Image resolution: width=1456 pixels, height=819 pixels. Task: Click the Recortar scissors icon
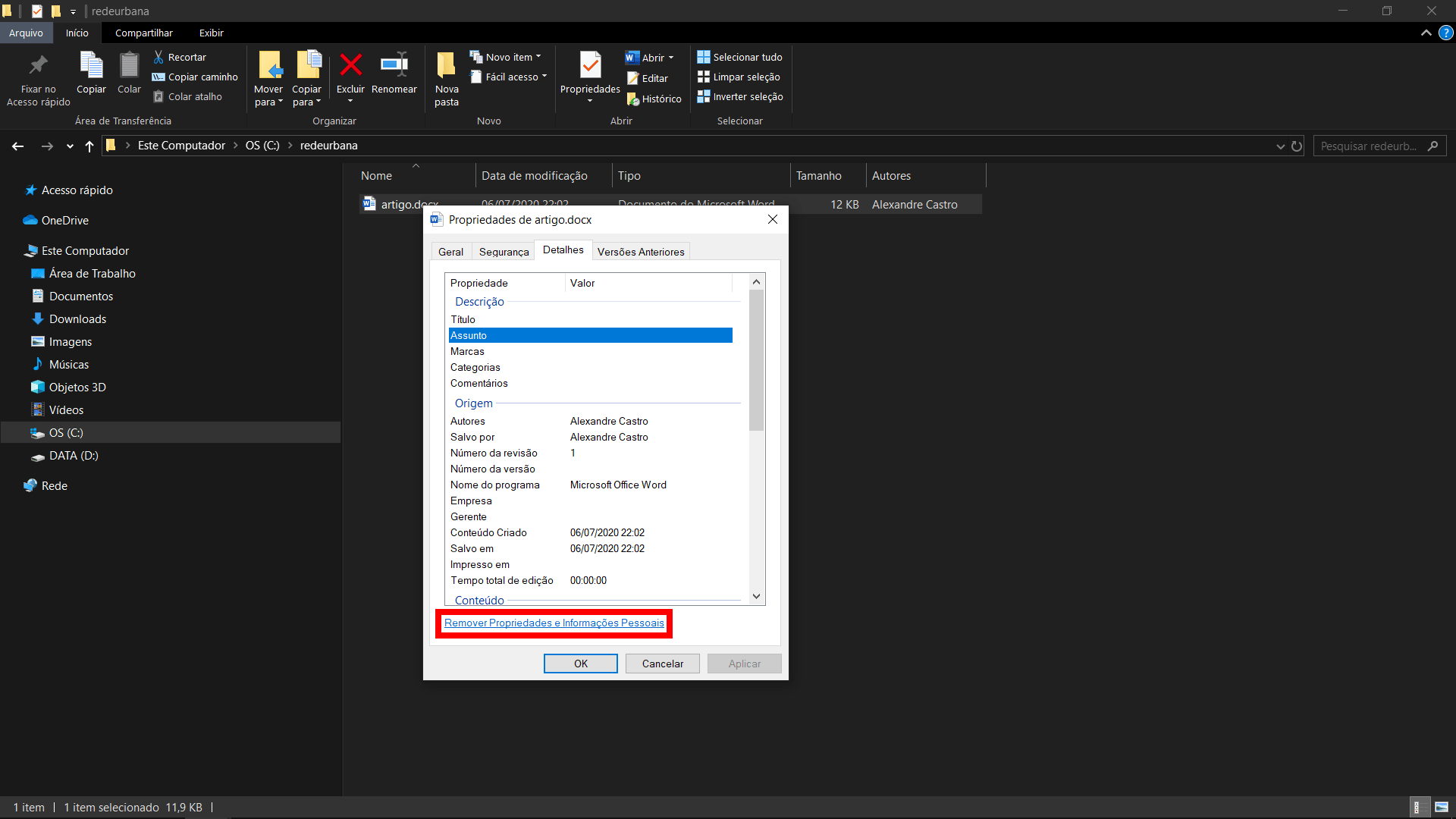(158, 57)
